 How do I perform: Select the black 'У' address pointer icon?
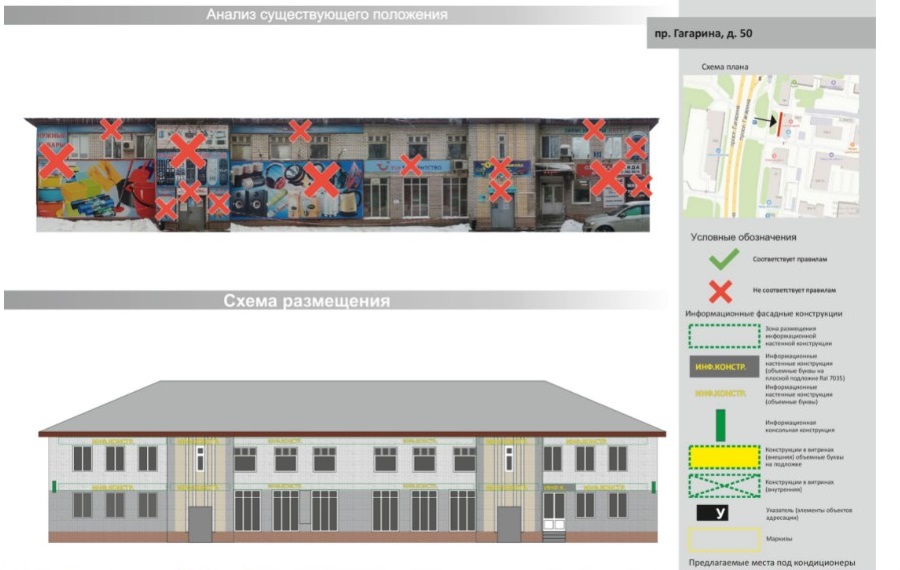tap(712, 513)
